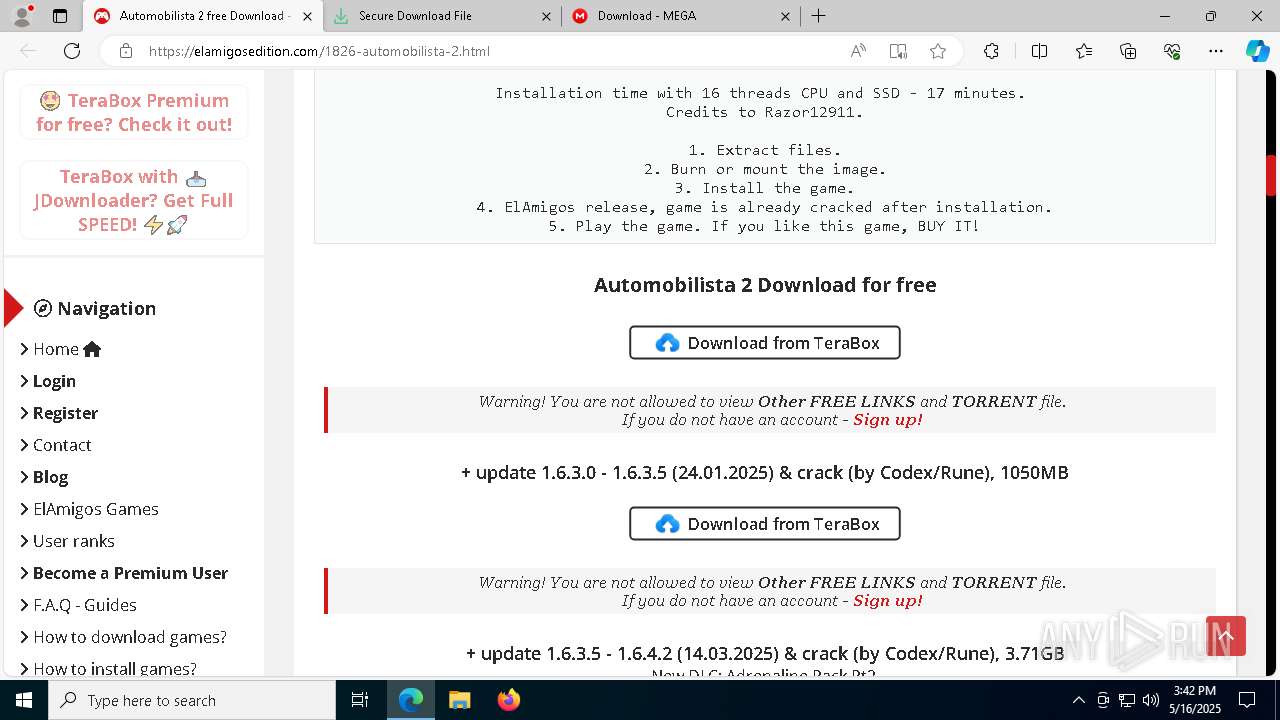The image size is (1280, 720).
Task: Open Login navigation item
Action: (48, 381)
